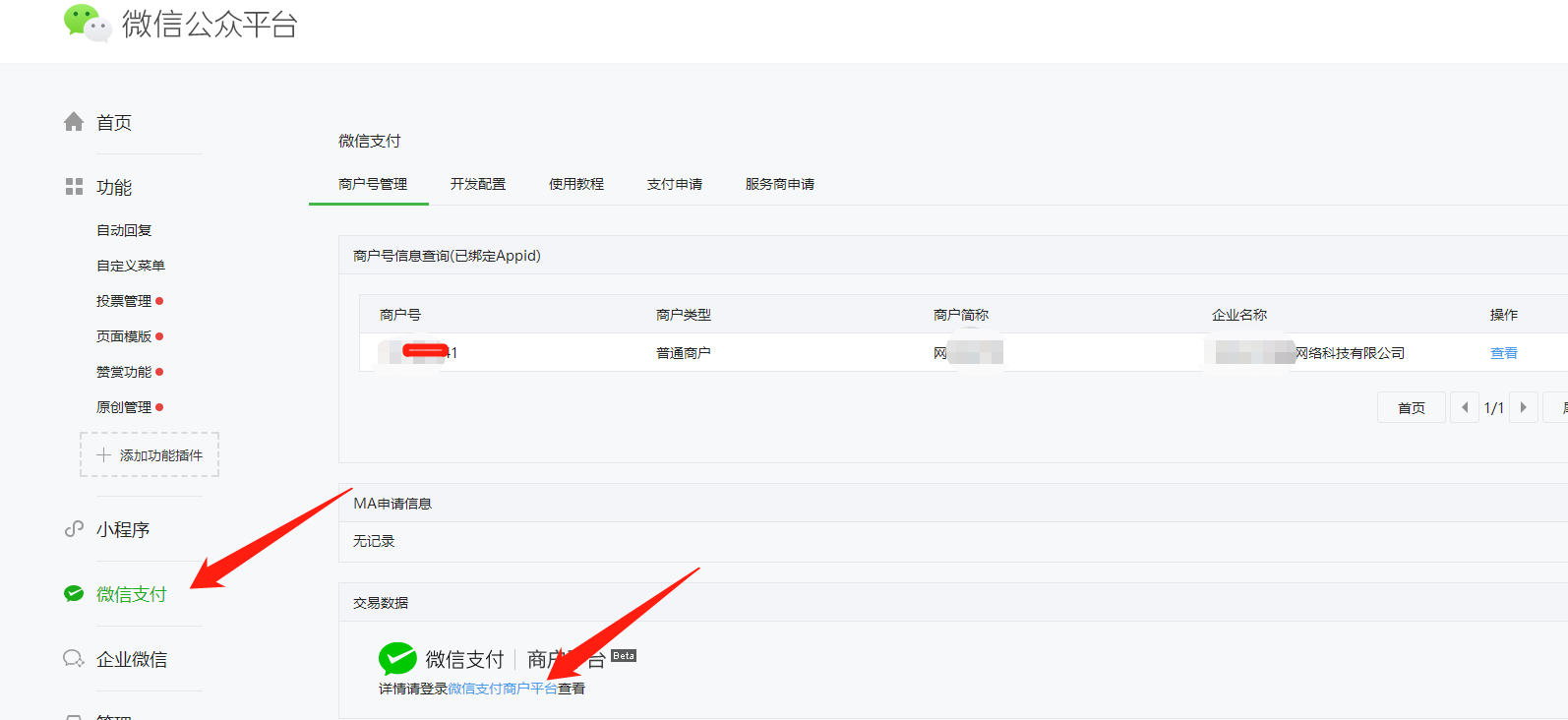Click the chat bubble icon beside 企业微信
Viewport: 1568px width, 720px height.
74,659
